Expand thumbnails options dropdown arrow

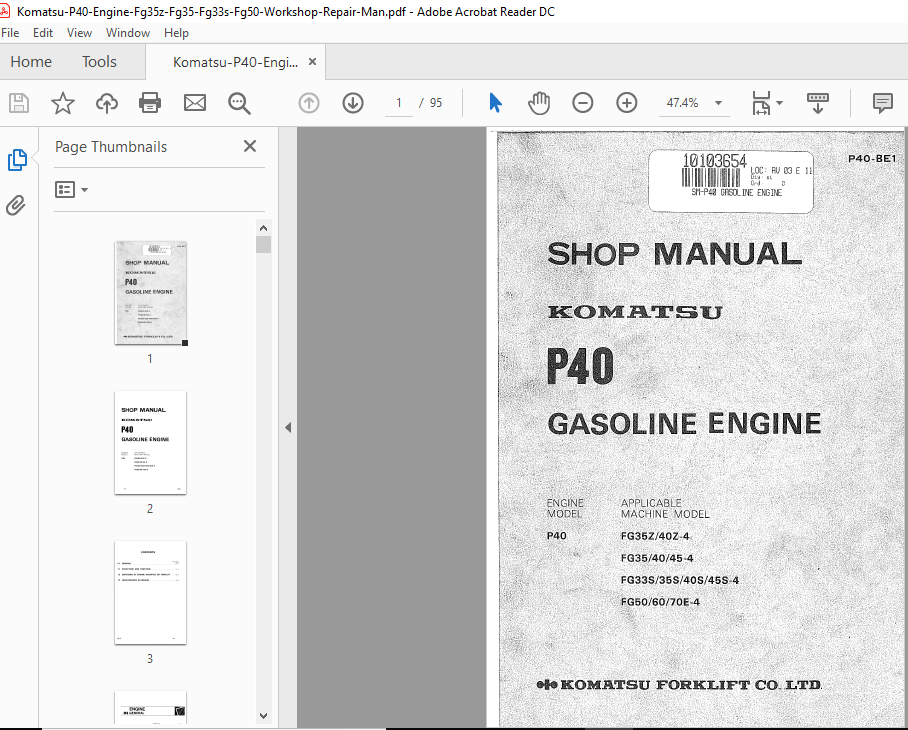point(85,189)
